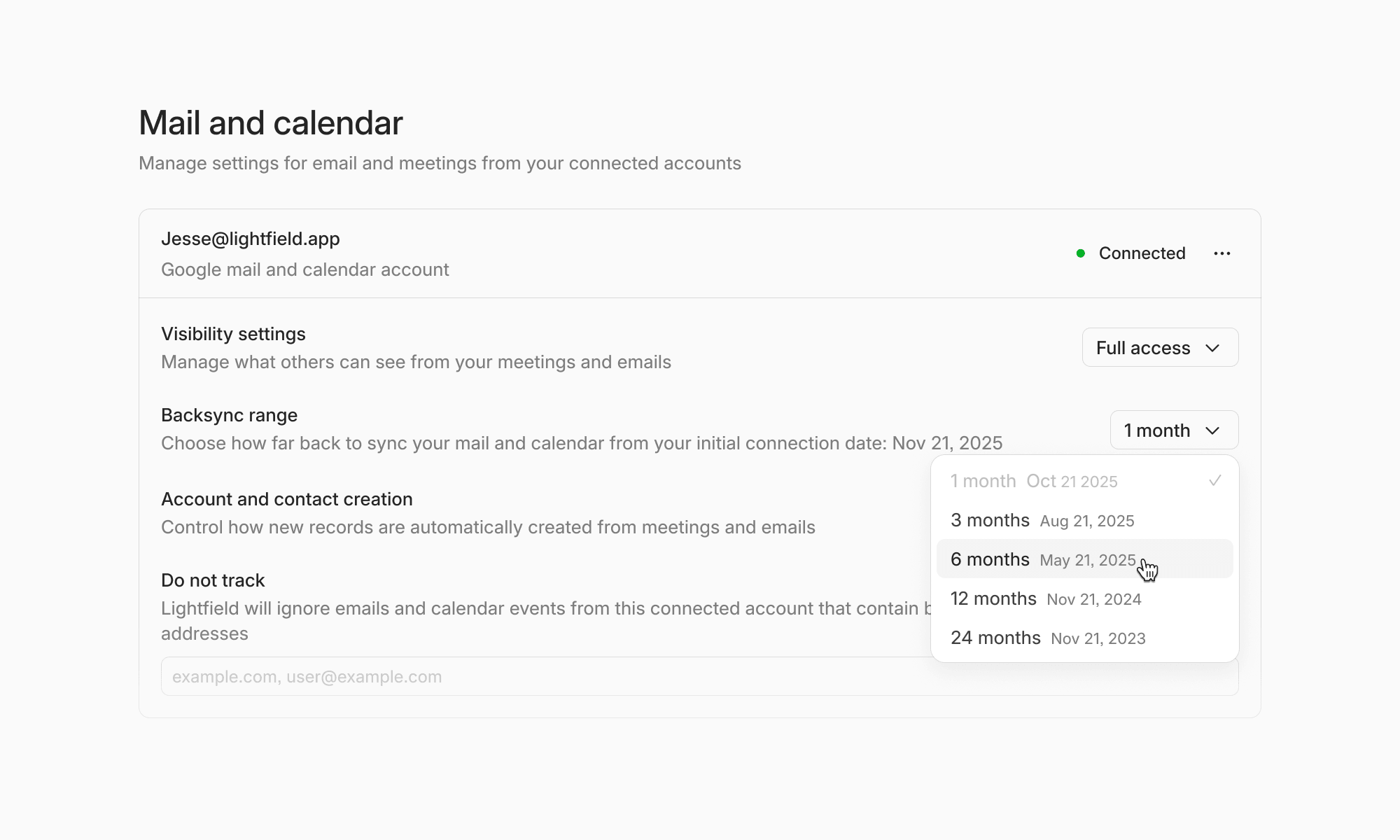Screen dimensions: 1400x840
Task: Click the green connection status dot
Action: [1081, 253]
